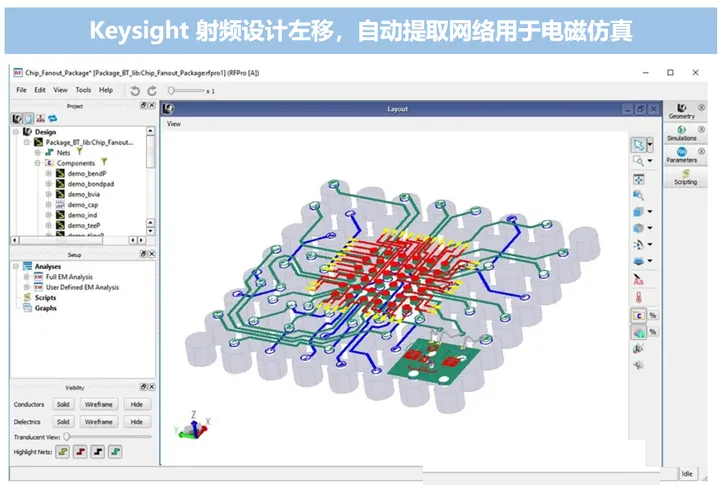Viewport: 720px width, 485px height.
Task: Click the Project tree vertical scrollbar
Action: pos(150,154)
